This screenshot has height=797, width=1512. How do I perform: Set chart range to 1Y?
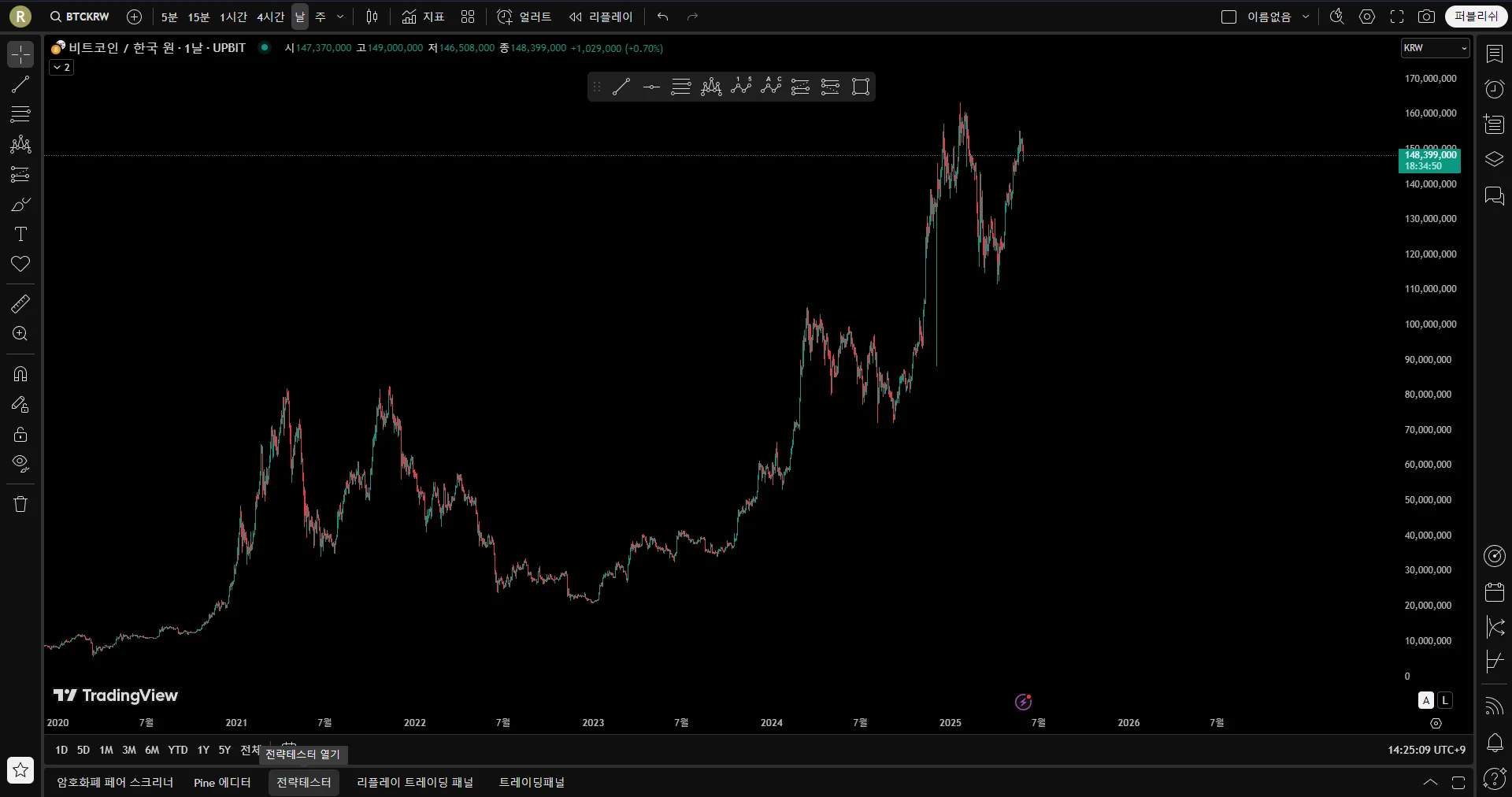click(203, 751)
